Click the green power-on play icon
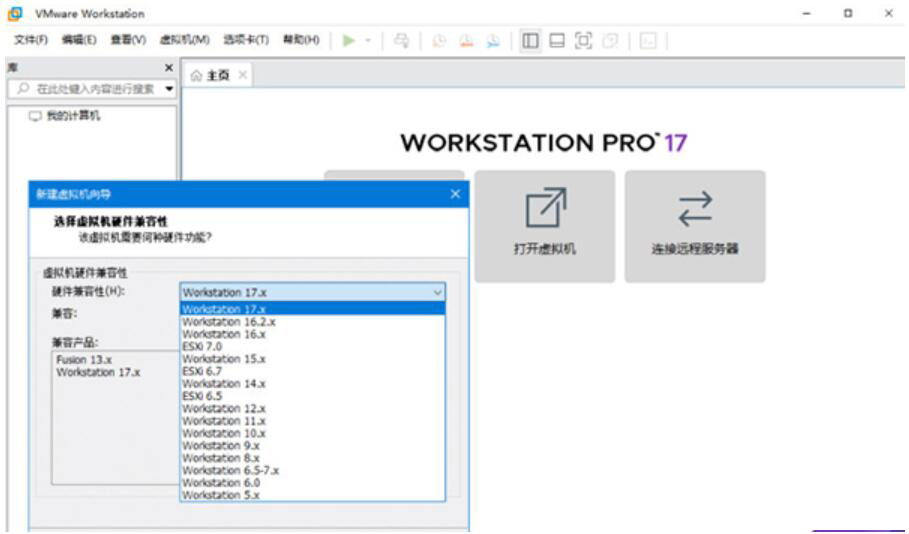Image resolution: width=909 pixels, height=534 pixels. coord(348,41)
